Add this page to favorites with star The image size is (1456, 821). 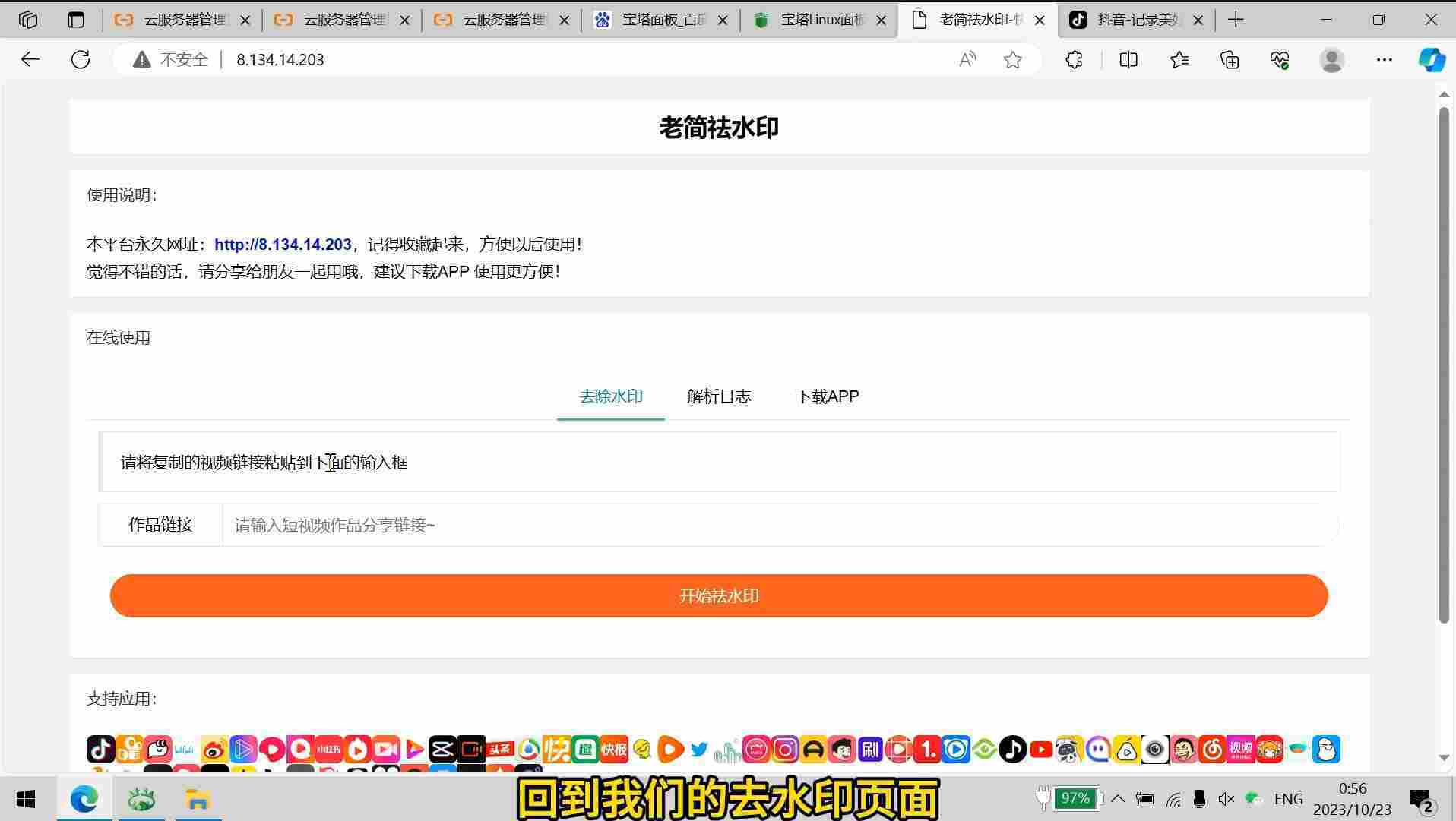pos(1012,59)
